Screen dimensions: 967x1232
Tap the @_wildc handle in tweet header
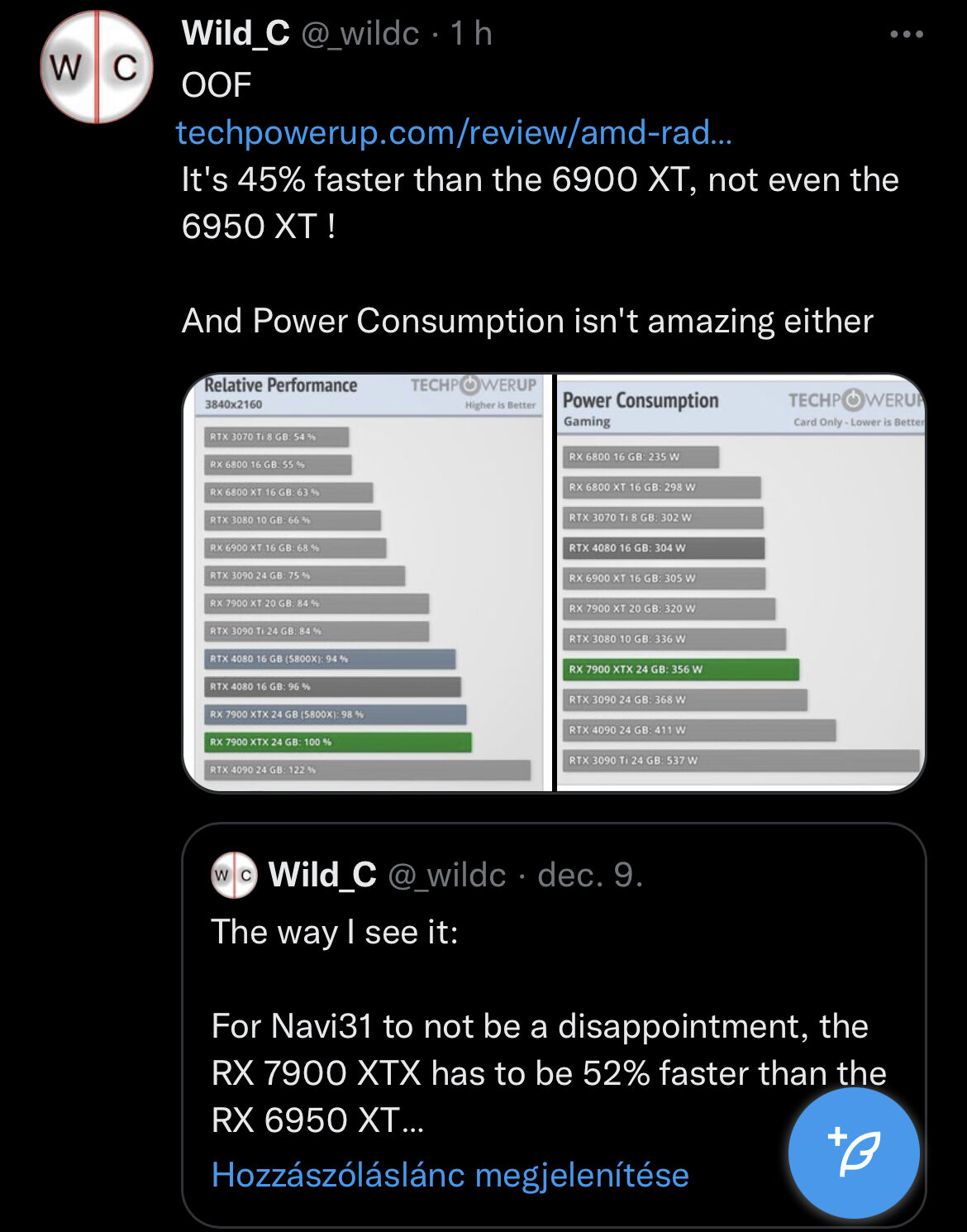pos(360,34)
